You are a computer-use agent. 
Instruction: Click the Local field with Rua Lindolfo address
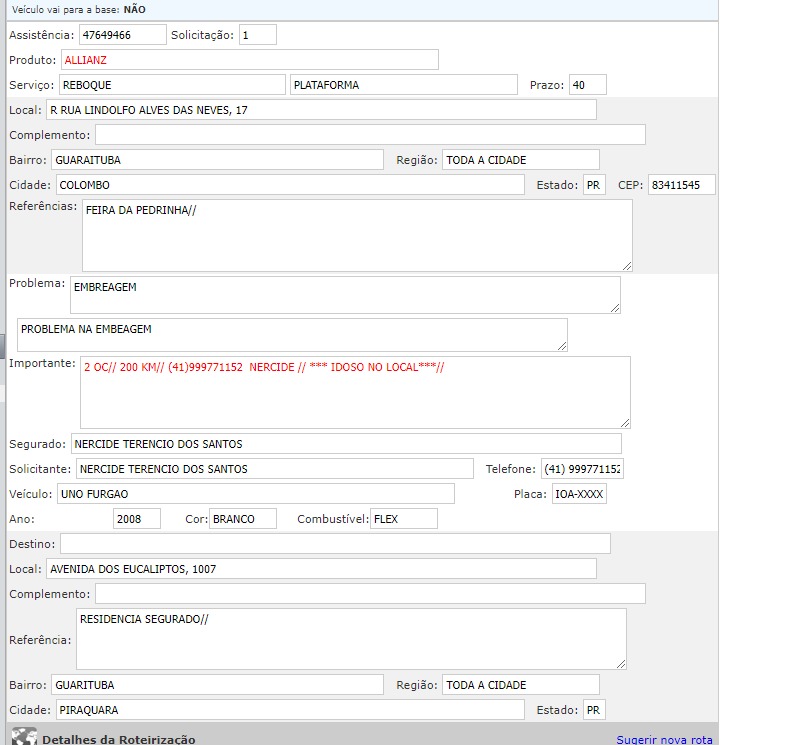(320, 110)
